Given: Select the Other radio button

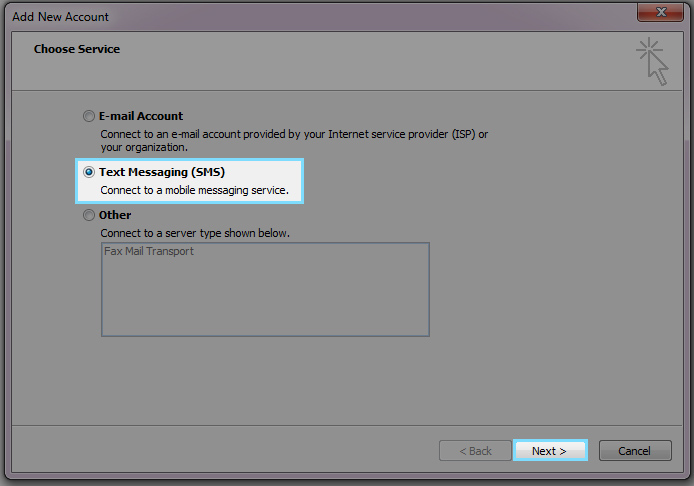Looking at the screenshot, I should 89,215.
